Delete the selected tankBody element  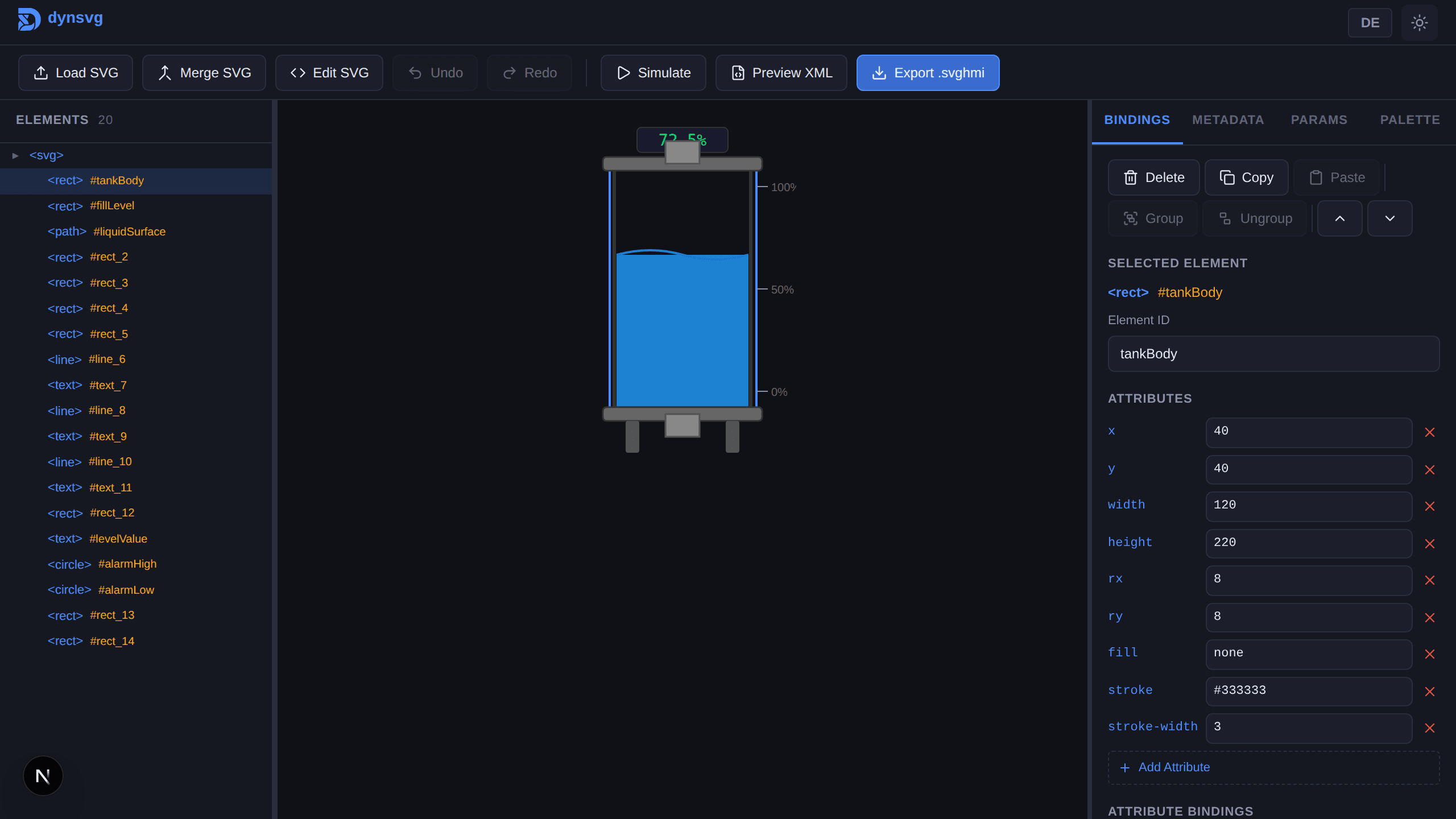[1153, 177]
